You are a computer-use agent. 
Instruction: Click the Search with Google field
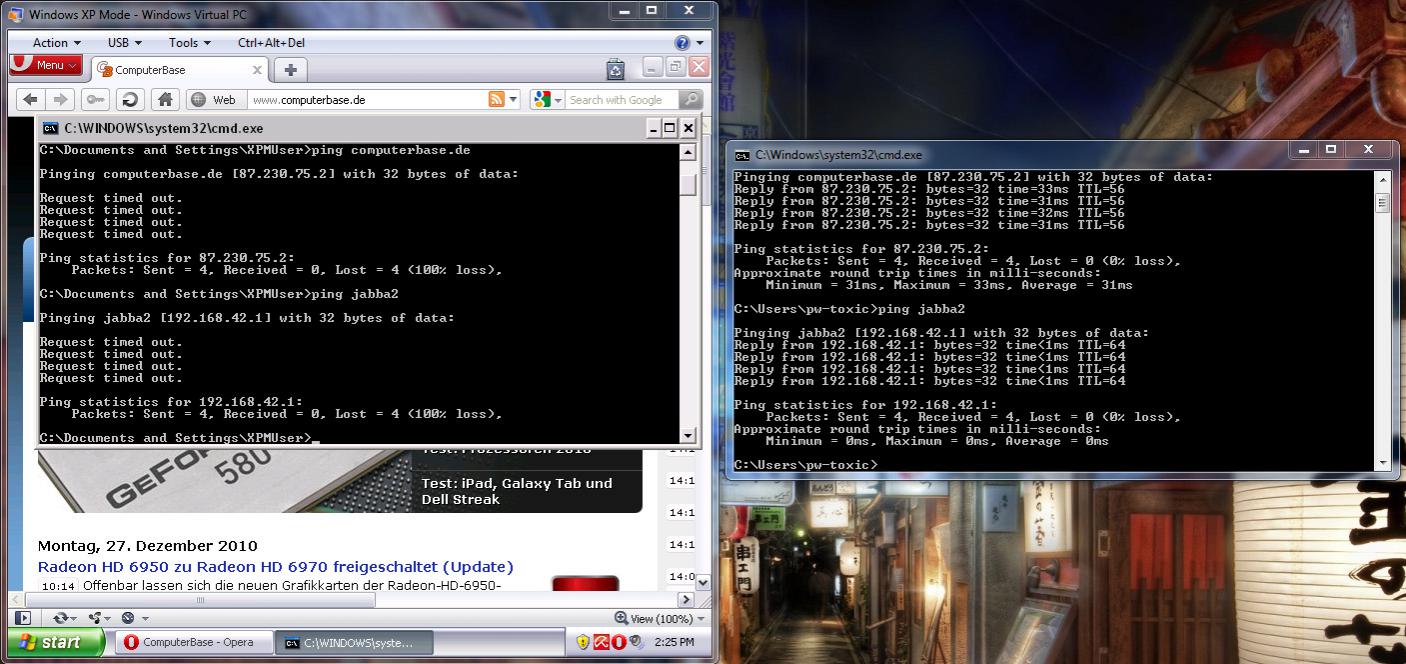622,100
